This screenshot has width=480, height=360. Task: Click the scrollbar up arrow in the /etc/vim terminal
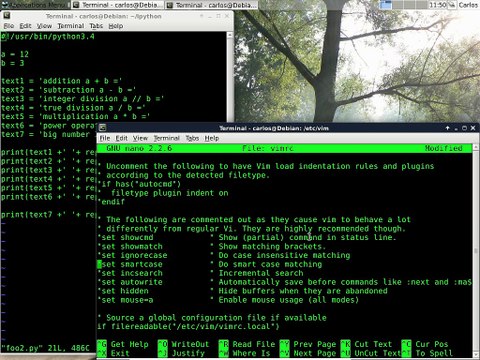476,147
